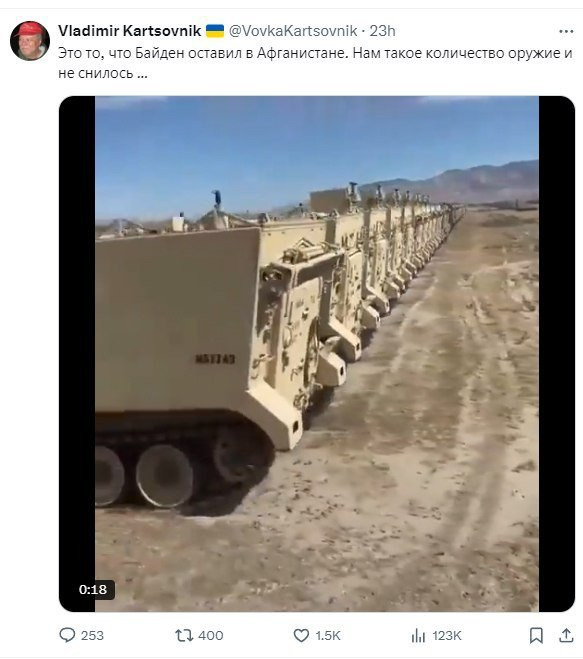Click the 0:18 video duration badge
This screenshot has height=659, width=583.
[x=93, y=589]
